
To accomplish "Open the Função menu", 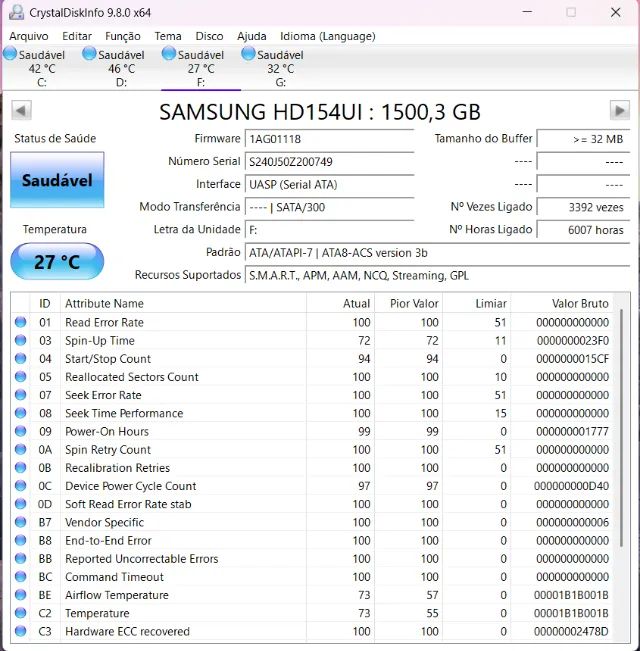I will tap(122, 37).
